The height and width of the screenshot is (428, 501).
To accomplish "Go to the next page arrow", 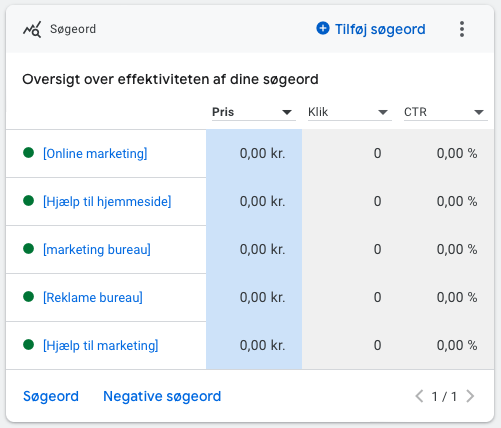I will pos(470,396).
